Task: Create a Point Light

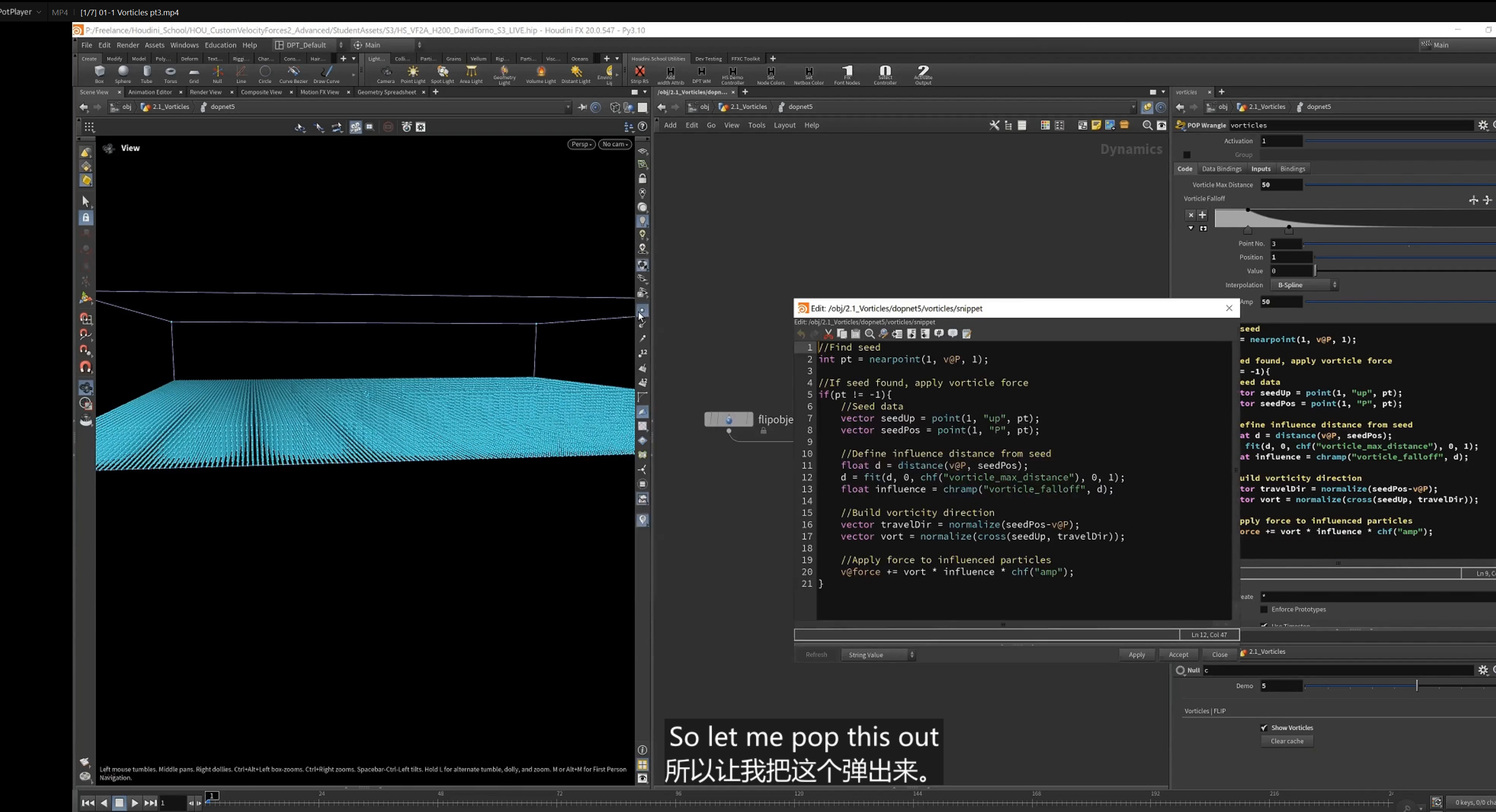Action: 413,74
